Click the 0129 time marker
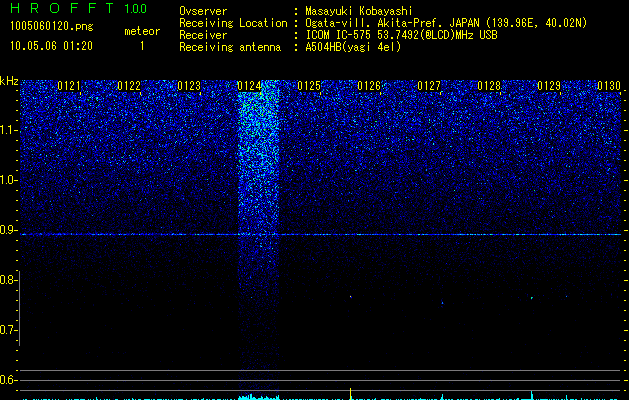 (549, 86)
